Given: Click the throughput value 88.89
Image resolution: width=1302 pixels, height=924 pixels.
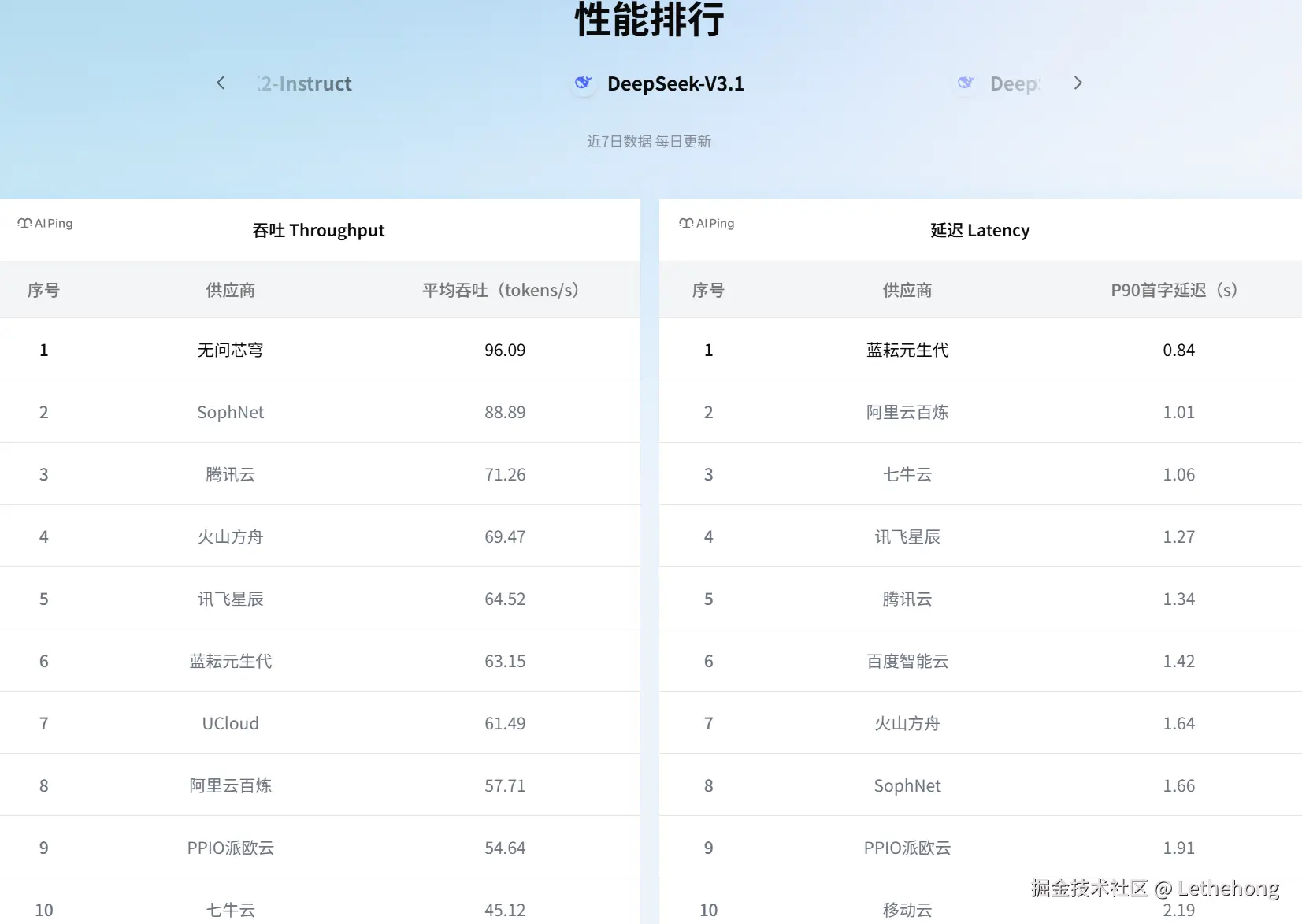Looking at the screenshot, I should (505, 412).
